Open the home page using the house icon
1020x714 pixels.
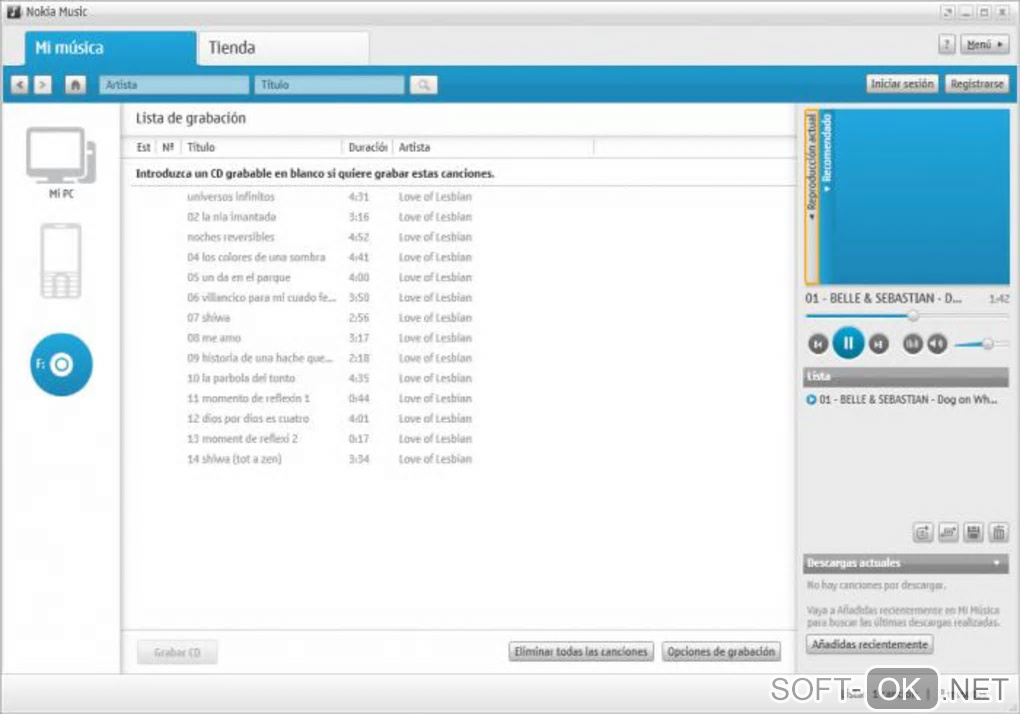[x=75, y=85]
